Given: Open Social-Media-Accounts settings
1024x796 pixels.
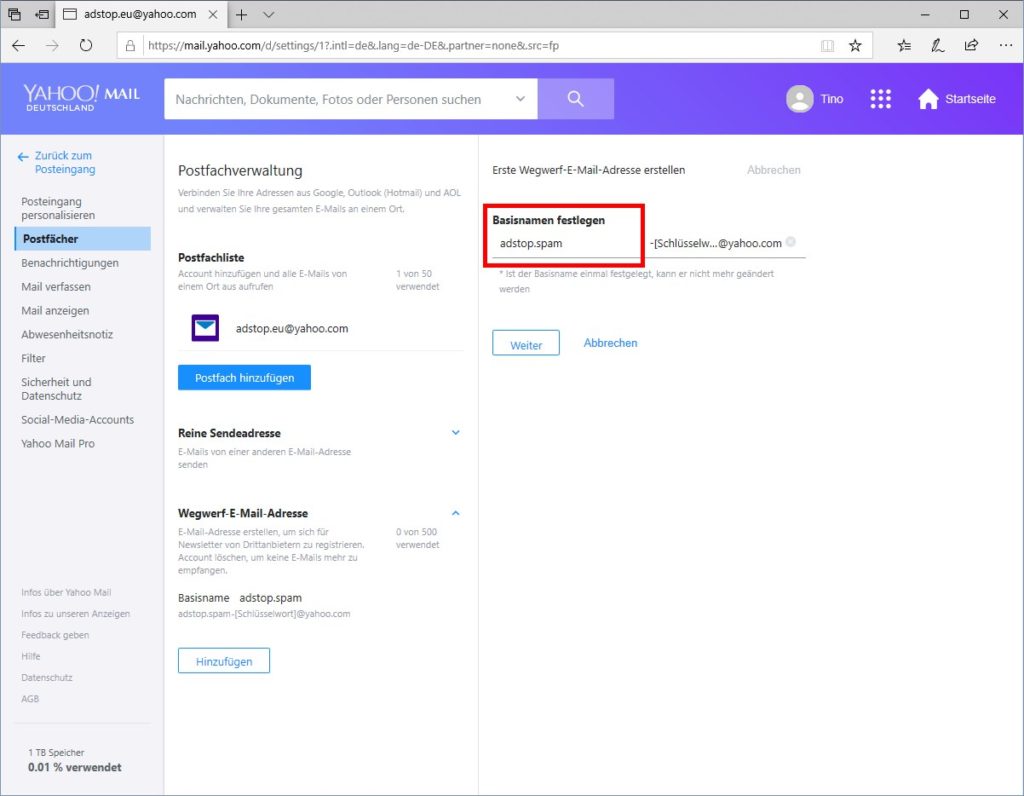Looking at the screenshot, I should [x=77, y=420].
